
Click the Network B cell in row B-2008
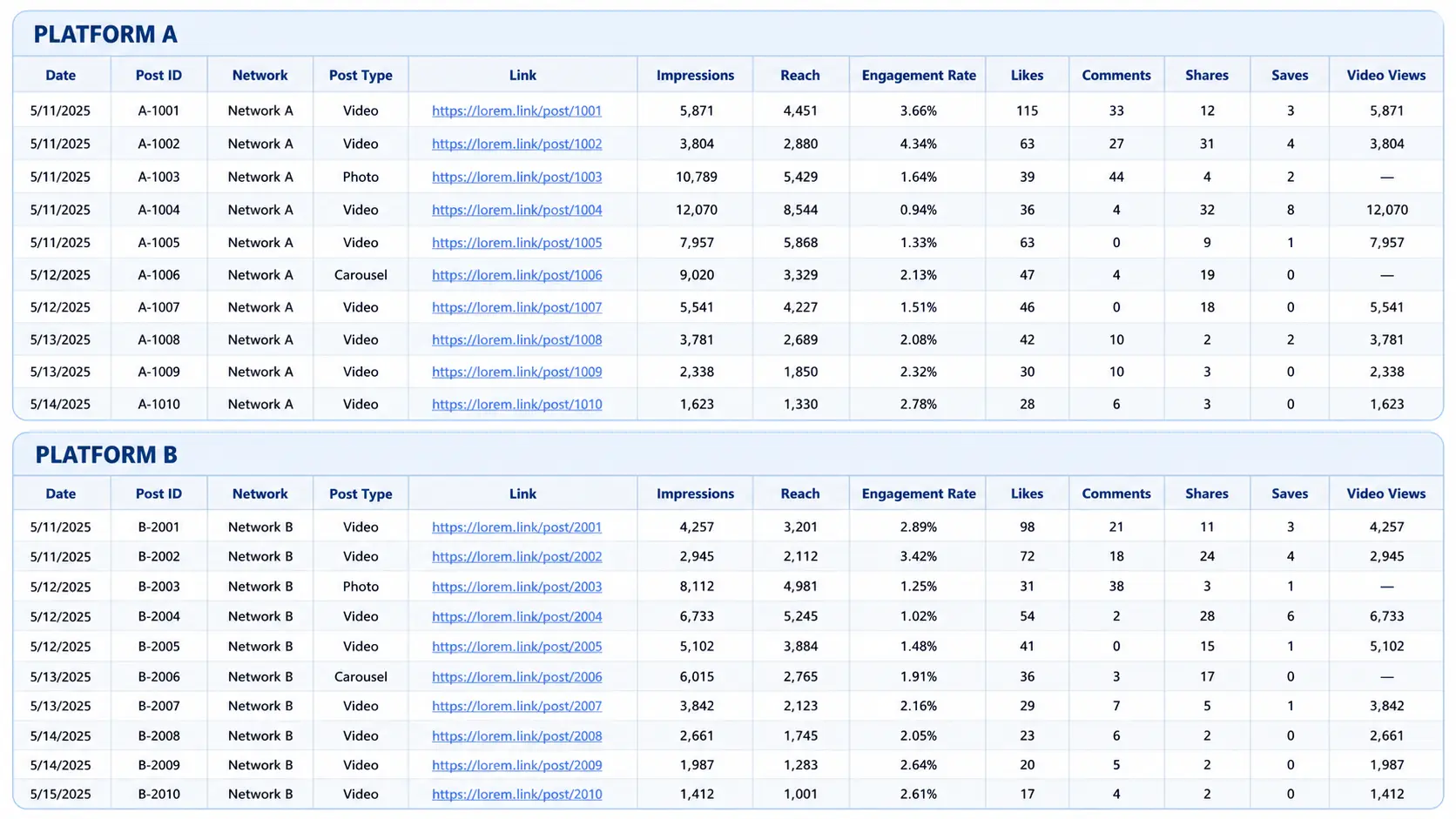coord(260,736)
